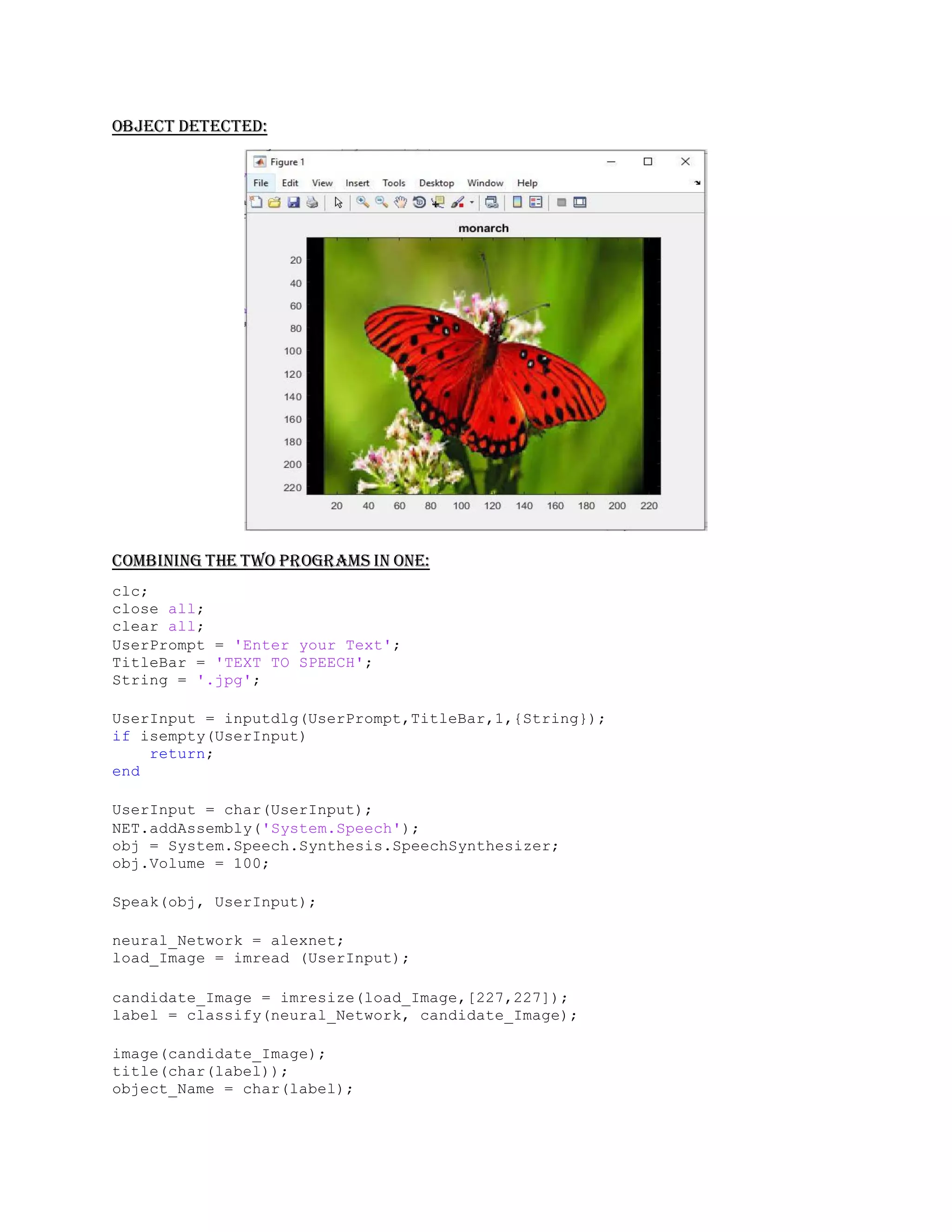Click the line 'obj.Volume = 100;'
This screenshot has height=1232, width=952.
point(191,864)
